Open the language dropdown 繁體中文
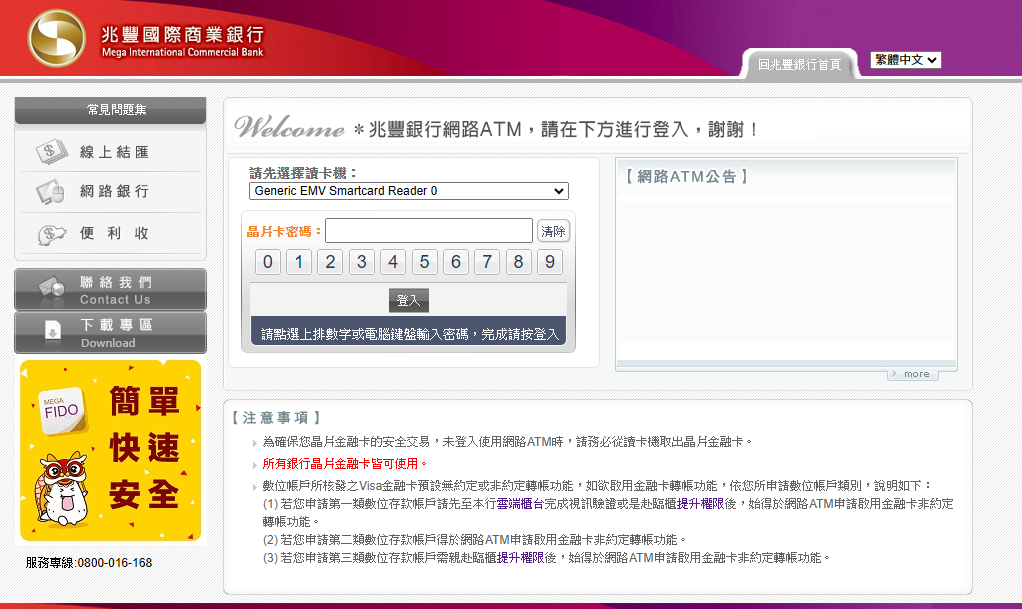The height and width of the screenshot is (609, 1022). point(906,60)
